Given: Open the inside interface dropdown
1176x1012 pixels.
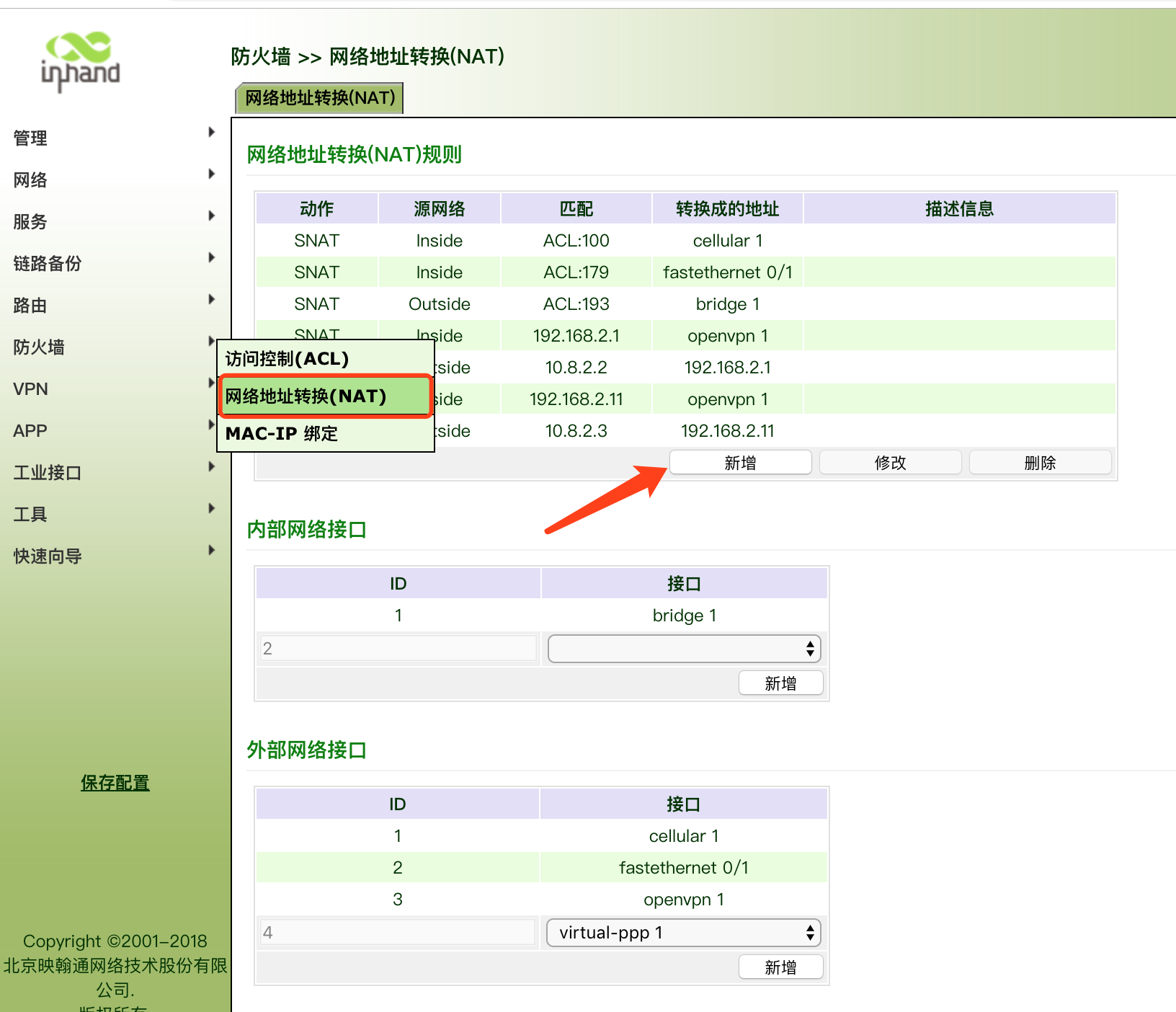Looking at the screenshot, I should click(x=683, y=649).
